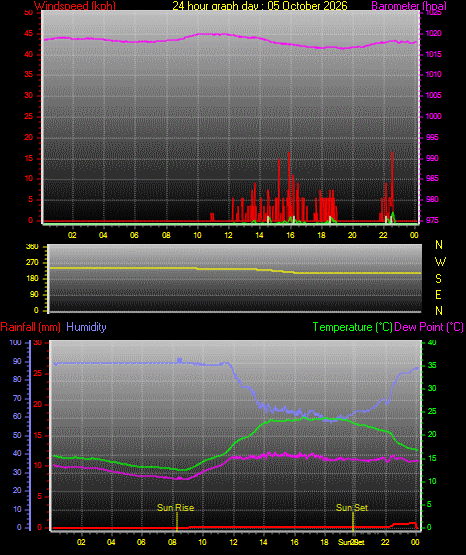Click the 10 hour label under the windspeed graph
The height and width of the screenshot is (555, 466).
point(197,235)
